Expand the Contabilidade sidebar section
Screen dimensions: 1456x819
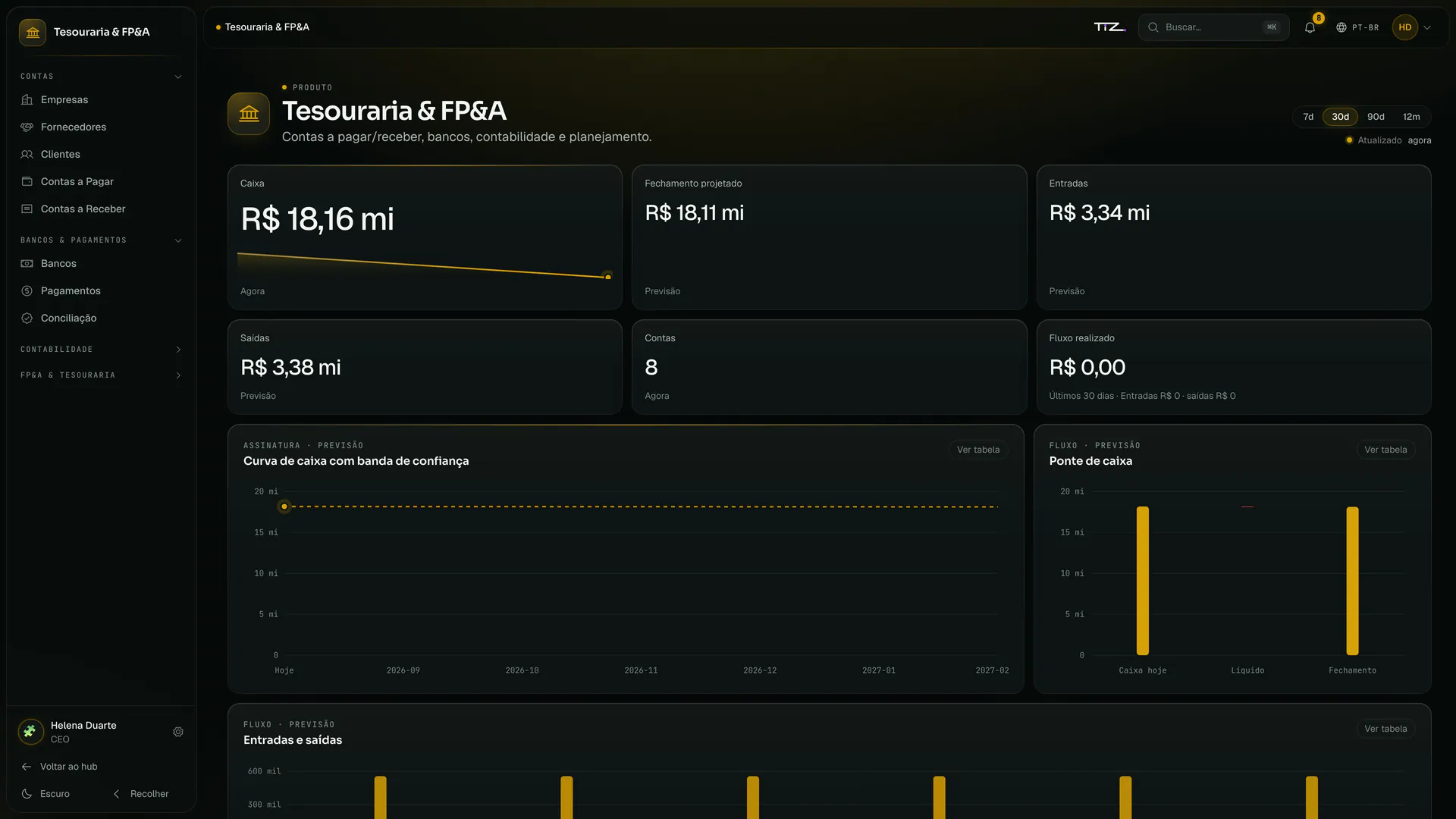pyautogui.click(x=102, y=350)
